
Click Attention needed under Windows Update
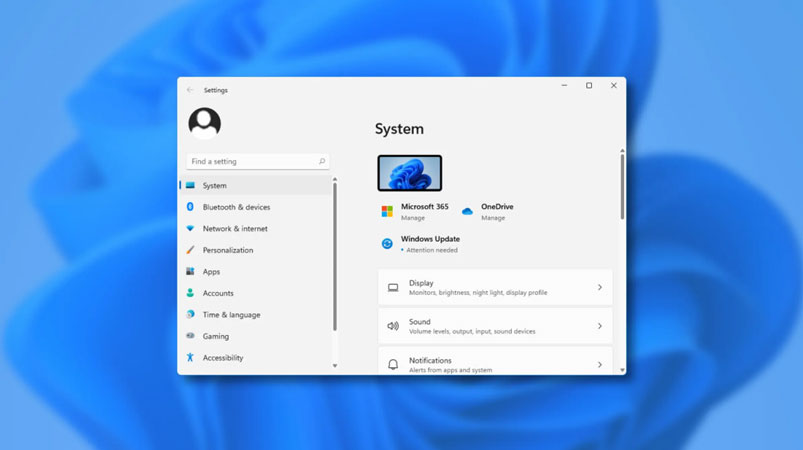click(x=432, y=250)
